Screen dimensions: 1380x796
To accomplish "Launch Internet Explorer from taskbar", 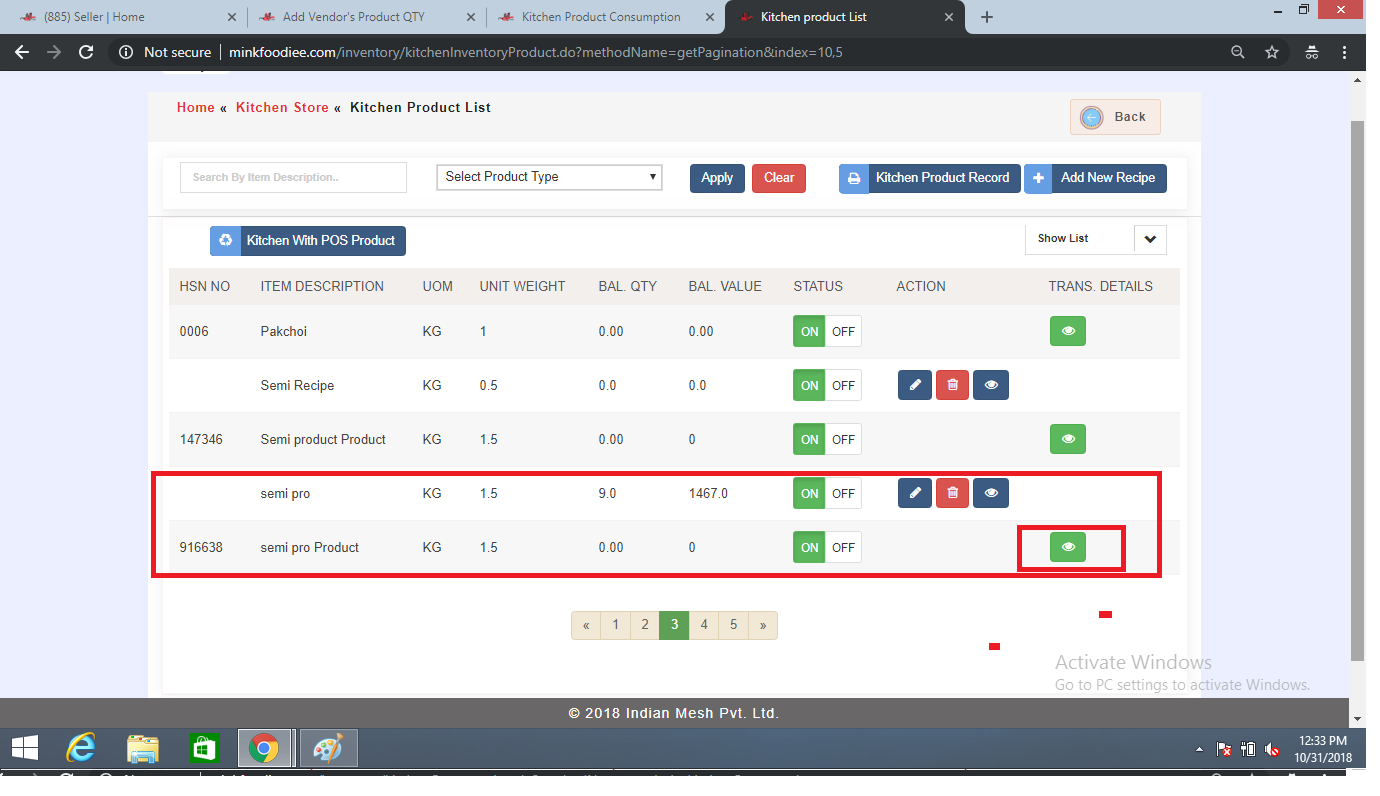I will tap(81, 748).
